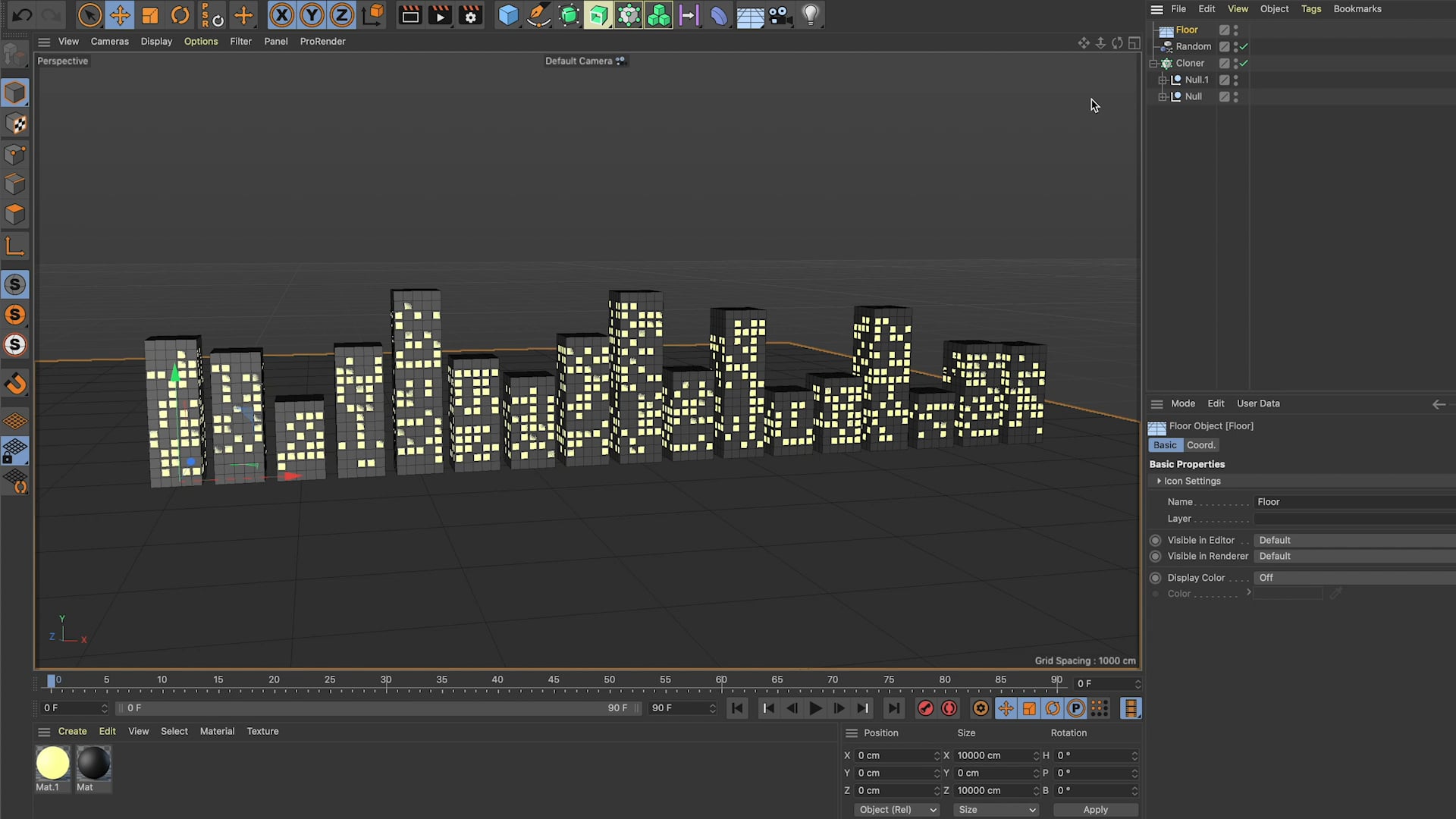This screenshot has height=819, width=1456.
Task: Select the yellow Mat.1 material
Action: 52,763
